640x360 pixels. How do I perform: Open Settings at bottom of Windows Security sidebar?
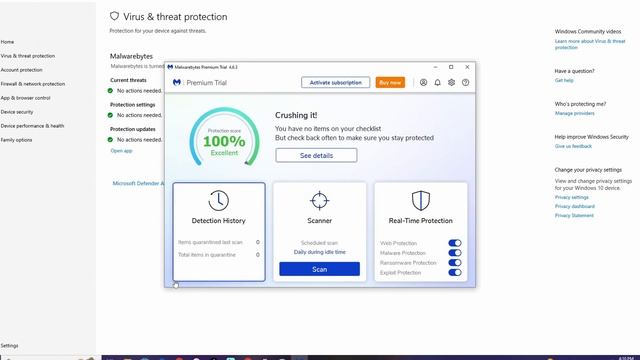tap(9, 345)
